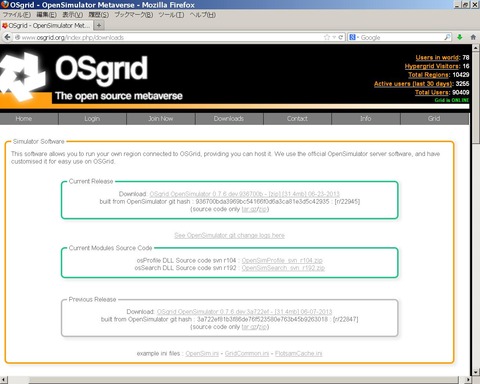The image size is (480, 384).
Task: Open the Join Now navigation item
Action: click(x=161, y=119)
